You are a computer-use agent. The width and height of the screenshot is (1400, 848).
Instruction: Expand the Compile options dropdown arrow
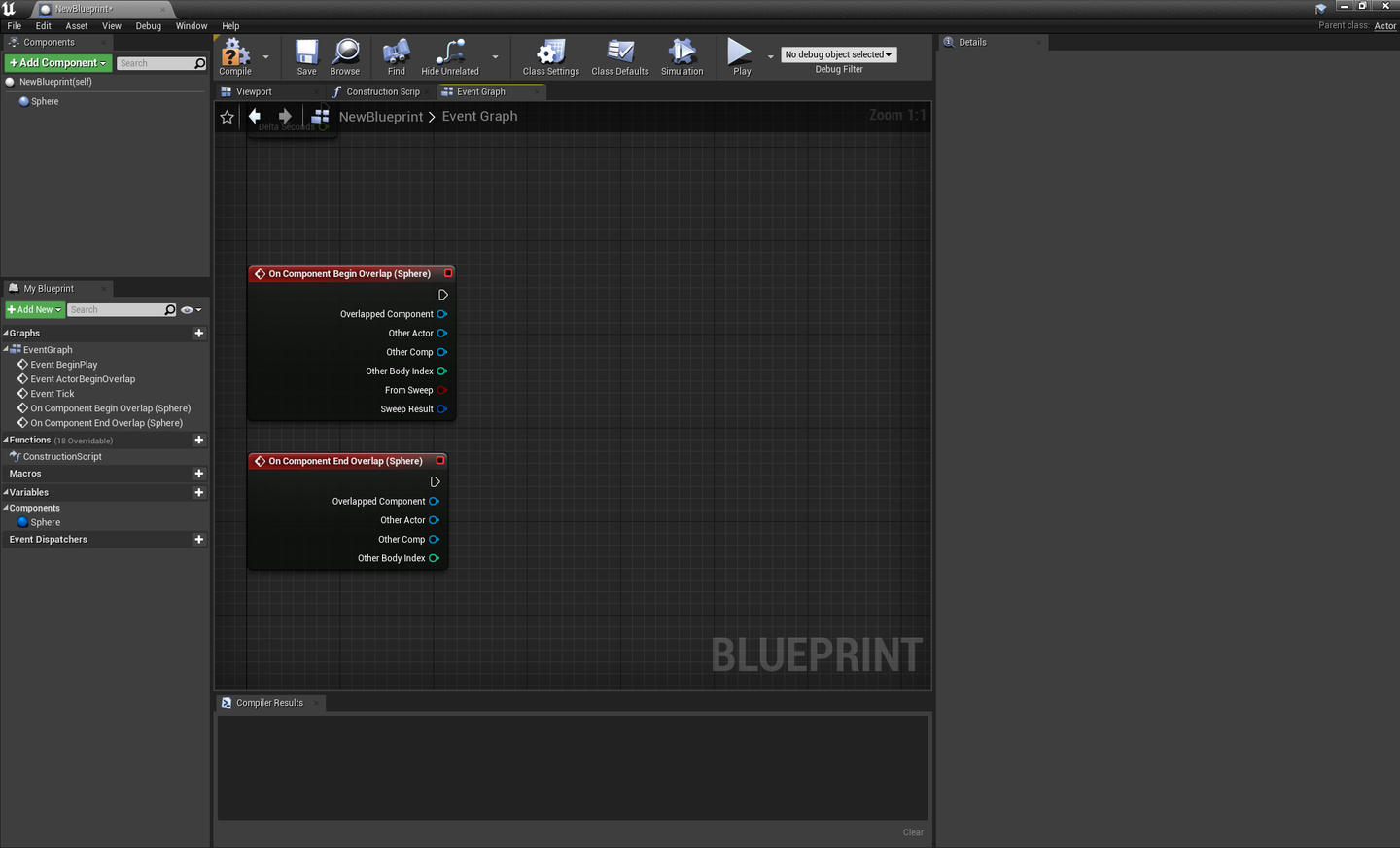(x=265, y=56)
